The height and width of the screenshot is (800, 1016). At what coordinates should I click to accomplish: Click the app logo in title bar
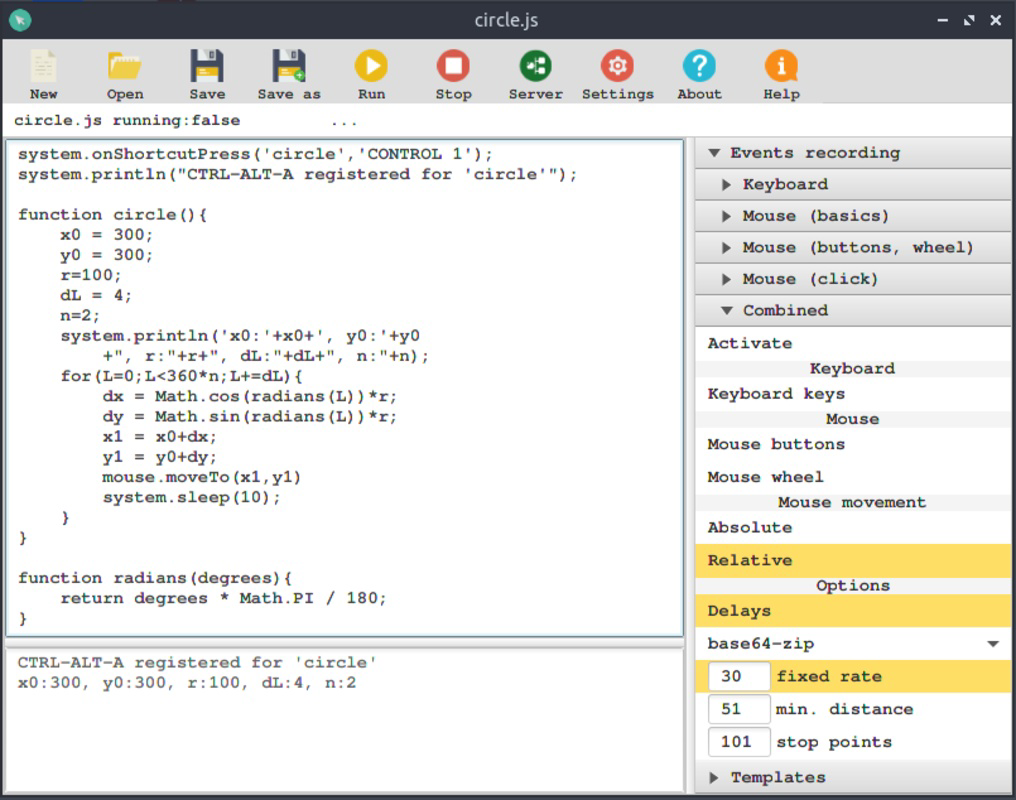[20, 20]
